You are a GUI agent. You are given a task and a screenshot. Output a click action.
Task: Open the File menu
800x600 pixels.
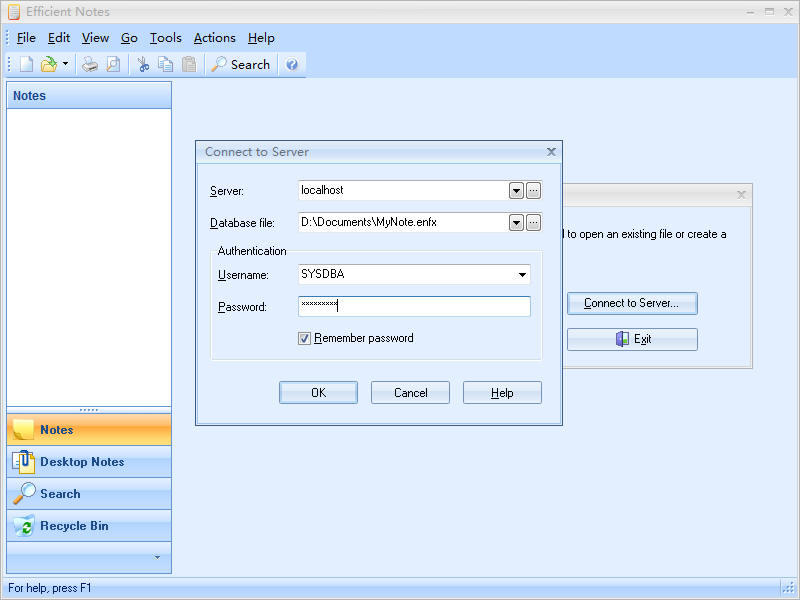(26, 38)
